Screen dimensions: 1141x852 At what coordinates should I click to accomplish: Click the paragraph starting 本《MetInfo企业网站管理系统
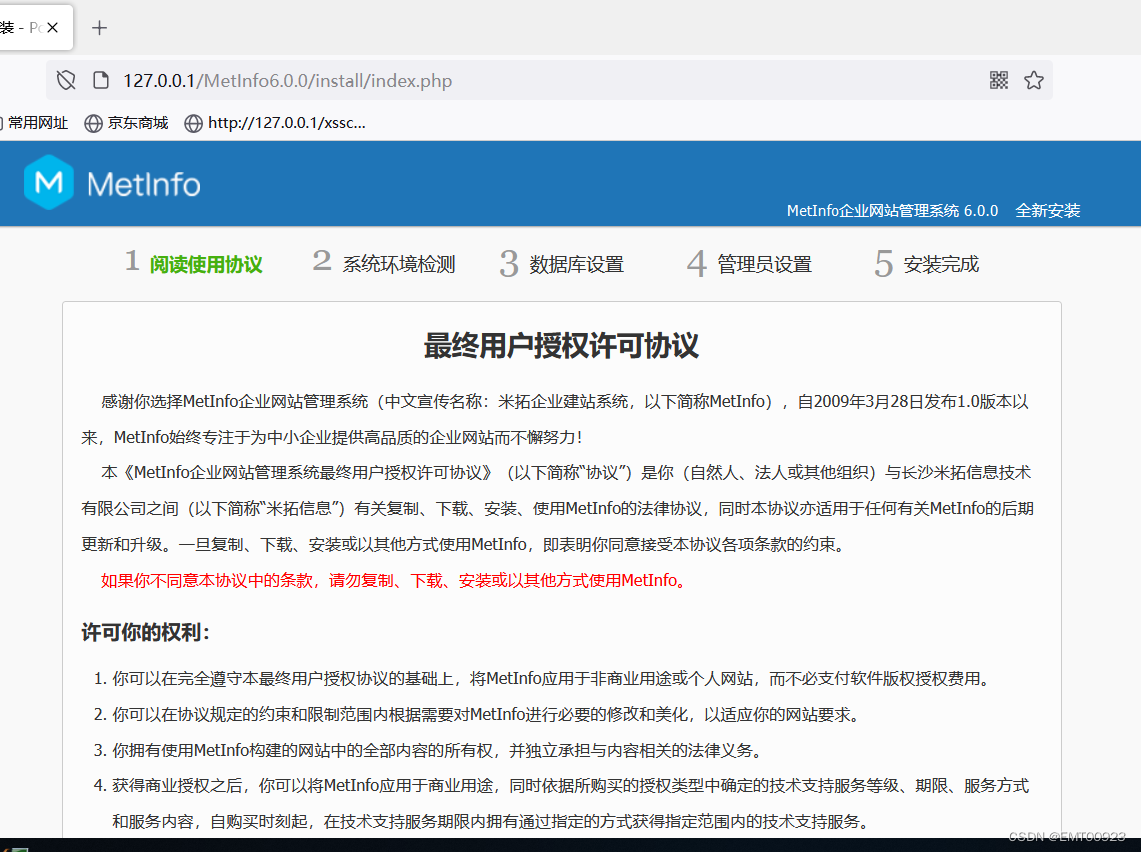point(557,509)
